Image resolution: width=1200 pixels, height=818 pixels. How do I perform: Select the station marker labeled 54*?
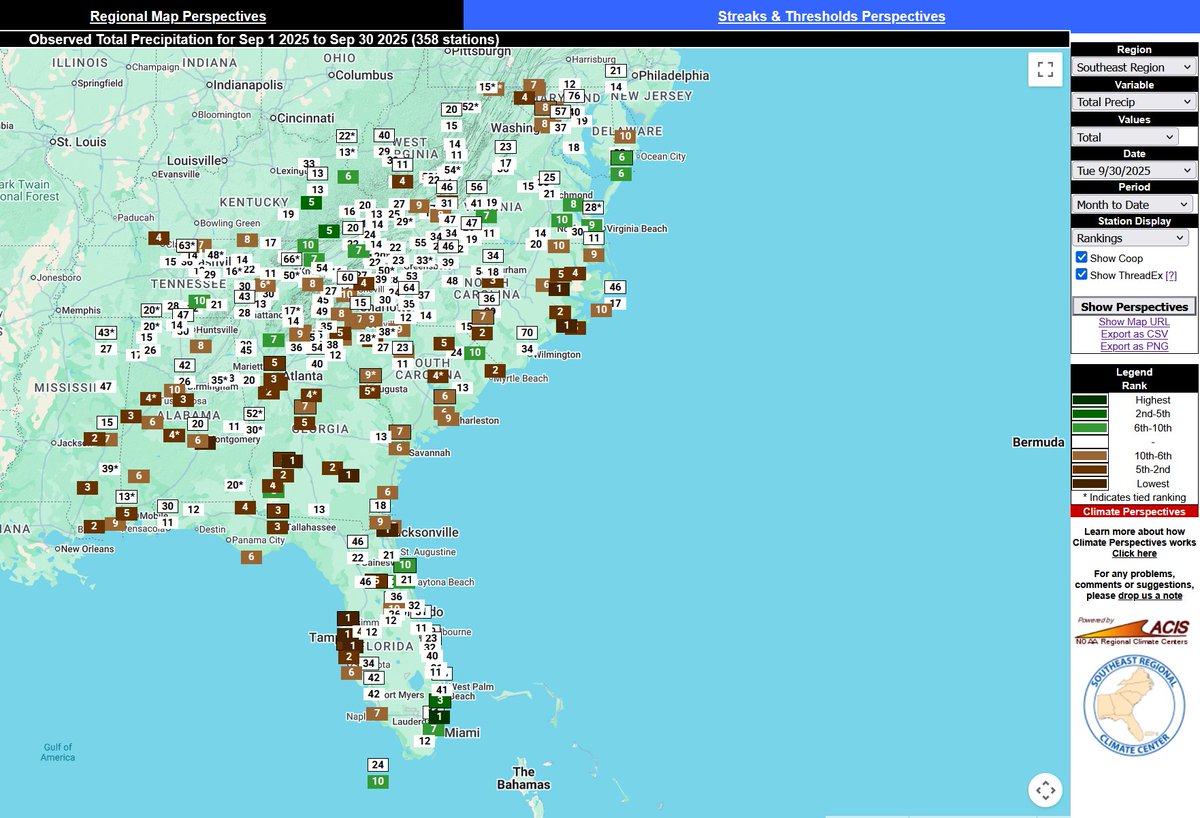[x=453, y=170]
